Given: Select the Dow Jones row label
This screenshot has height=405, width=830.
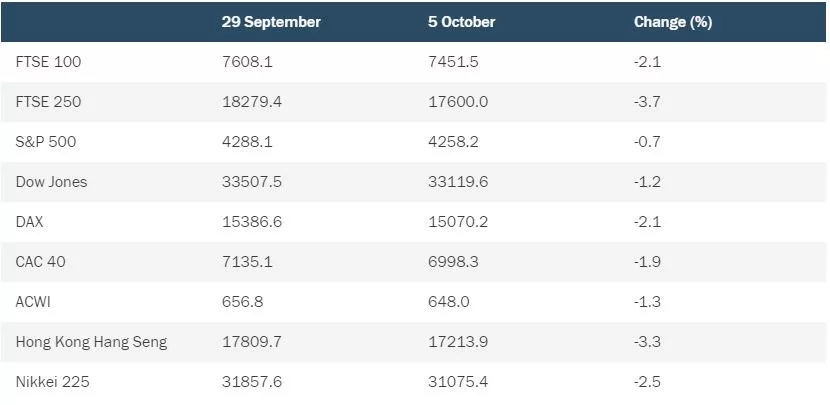Looking at the screenshot, I should point(51,182).
